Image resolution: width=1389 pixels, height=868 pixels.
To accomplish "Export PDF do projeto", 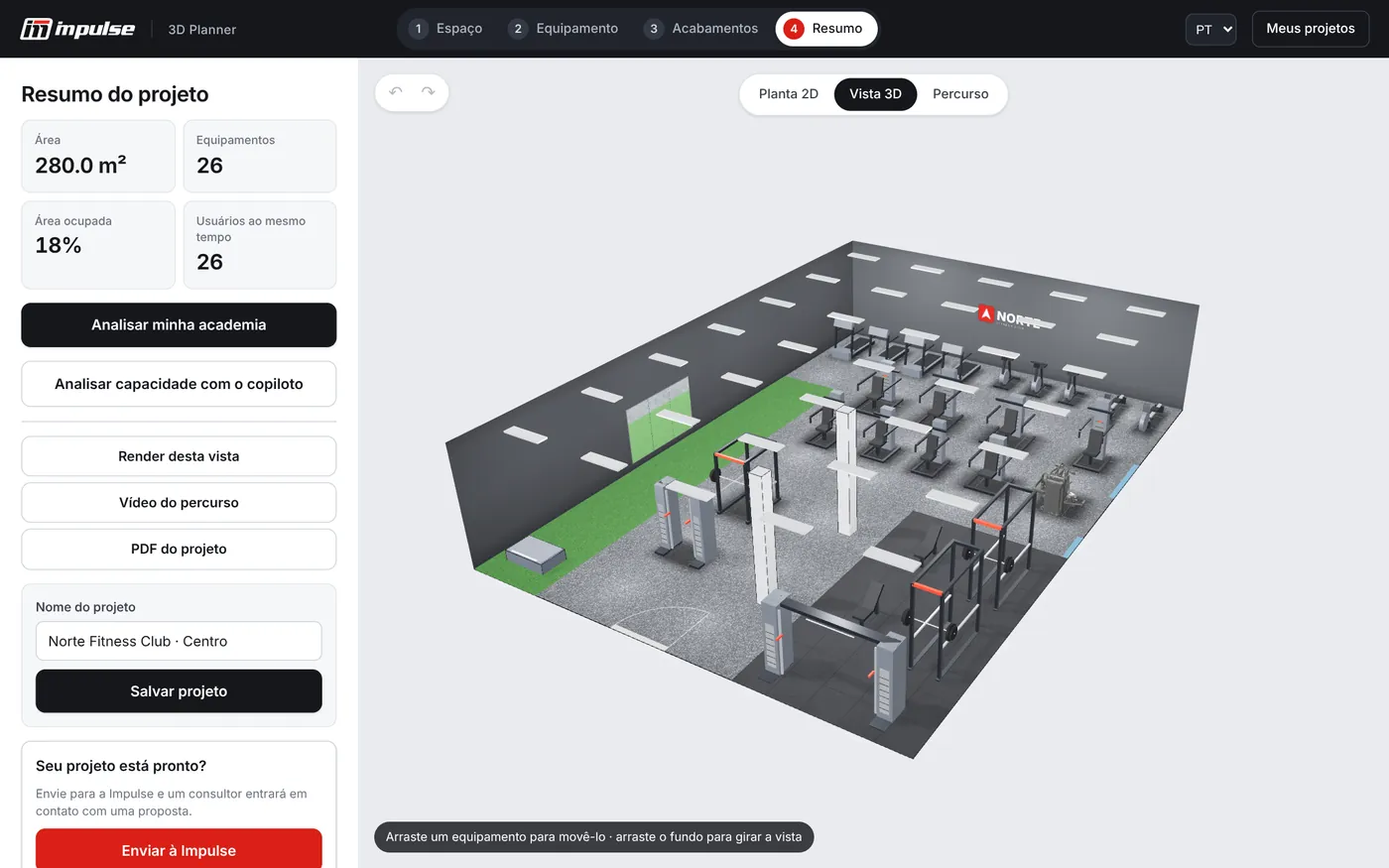I will point(179,549).
